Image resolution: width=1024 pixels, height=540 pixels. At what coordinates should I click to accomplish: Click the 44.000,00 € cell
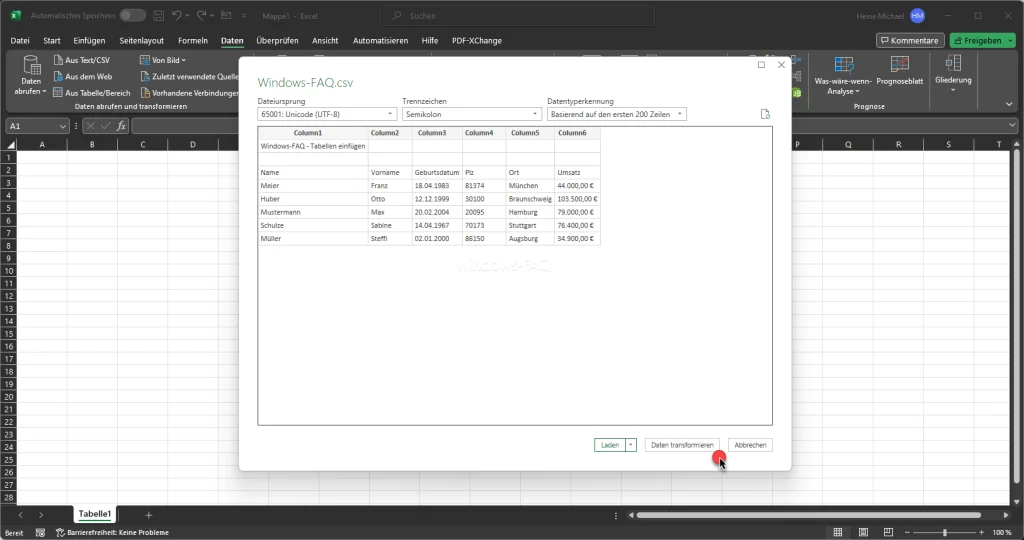[577, 186]
